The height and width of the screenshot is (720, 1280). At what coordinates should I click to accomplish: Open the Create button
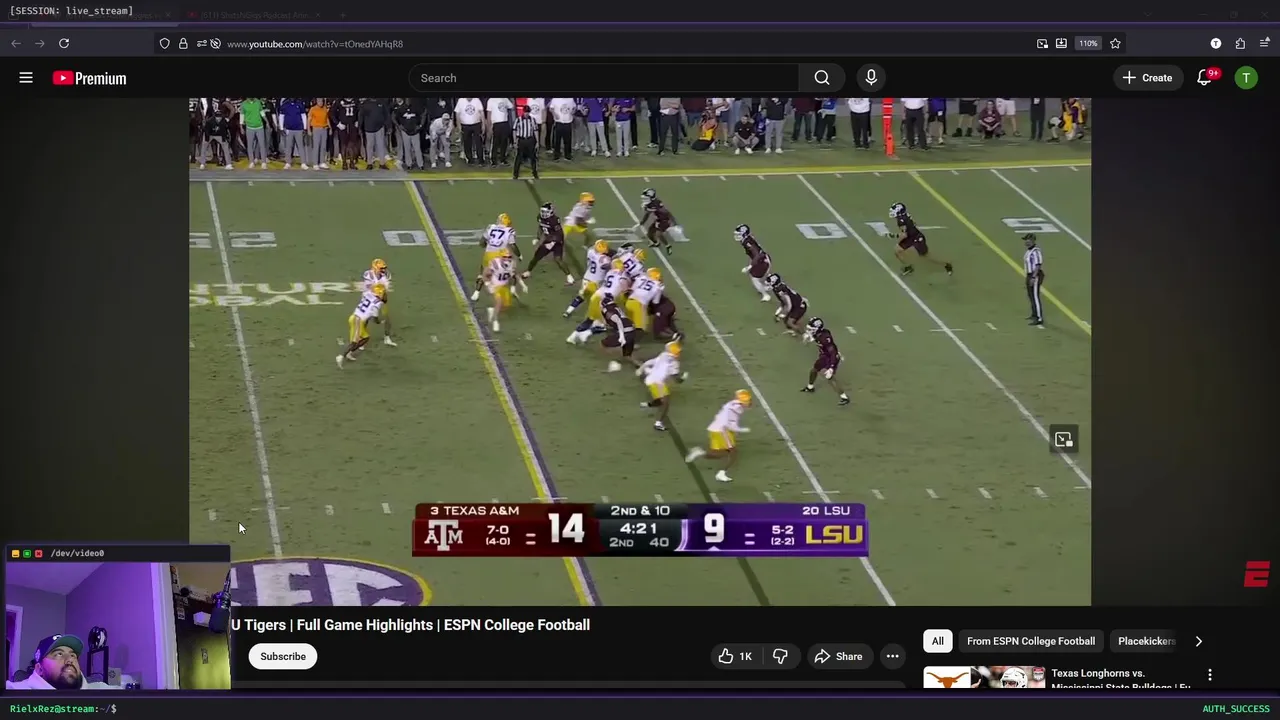[1148, 78]
